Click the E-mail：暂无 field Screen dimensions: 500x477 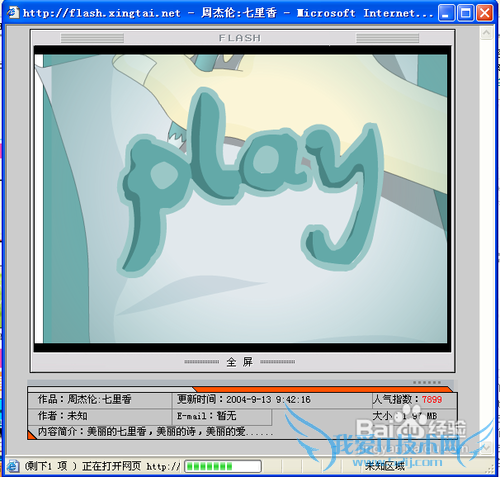click(x=206, y=416)
